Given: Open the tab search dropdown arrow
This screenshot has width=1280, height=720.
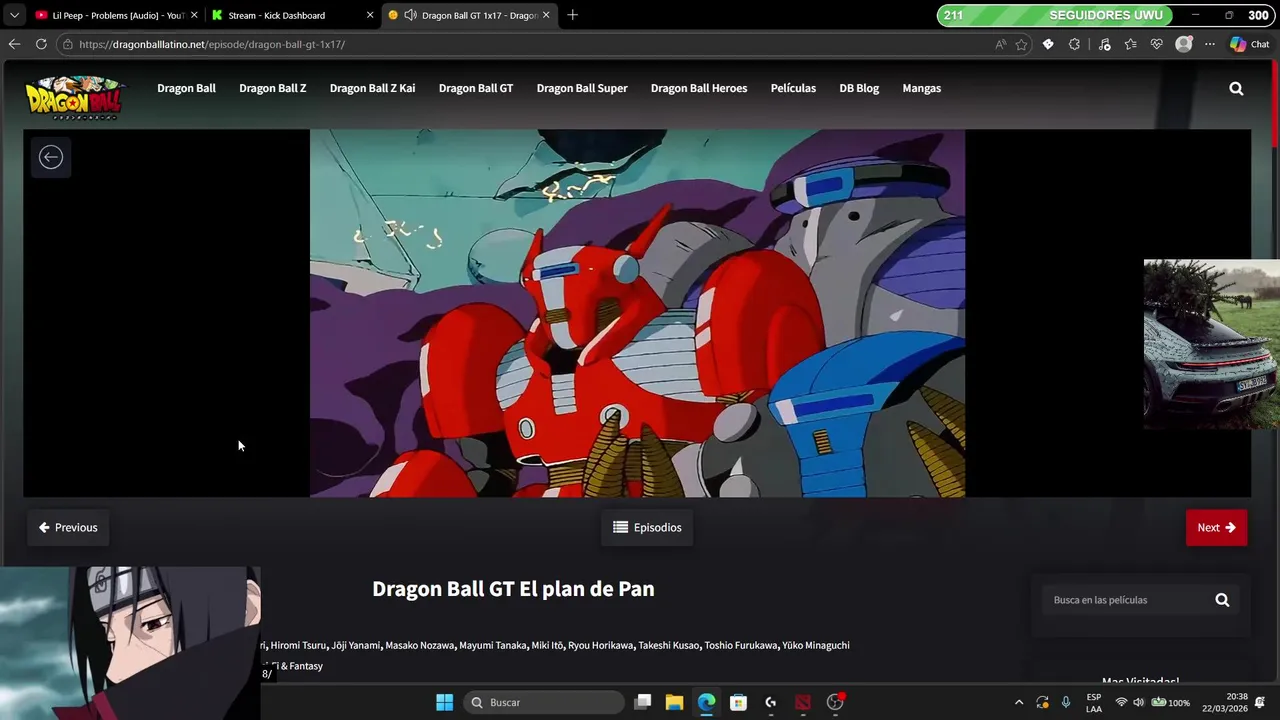Looking at the screenshot, I should click(x=14, y=15).
